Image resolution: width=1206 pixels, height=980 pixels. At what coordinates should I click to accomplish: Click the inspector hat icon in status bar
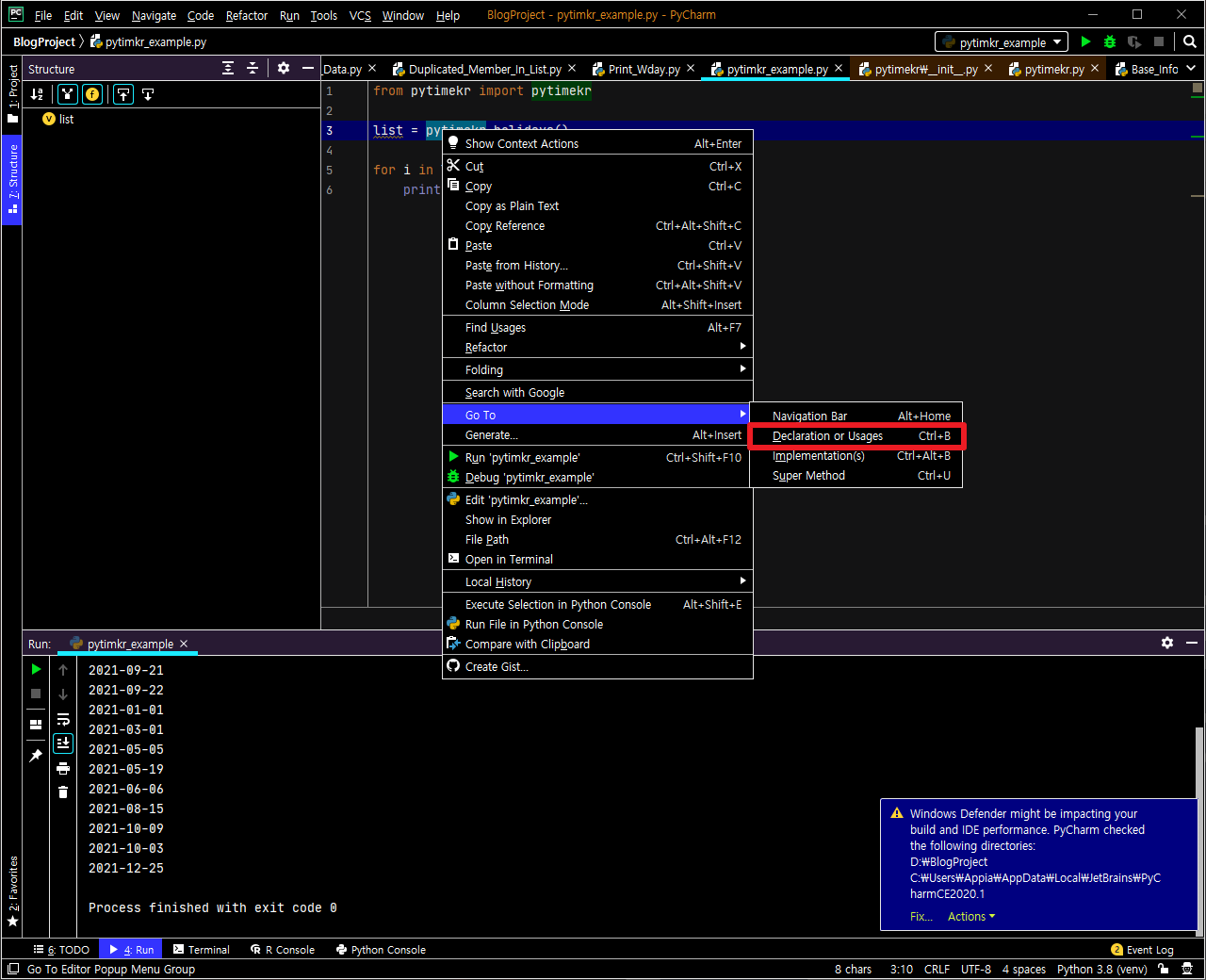pos(1187,969)
